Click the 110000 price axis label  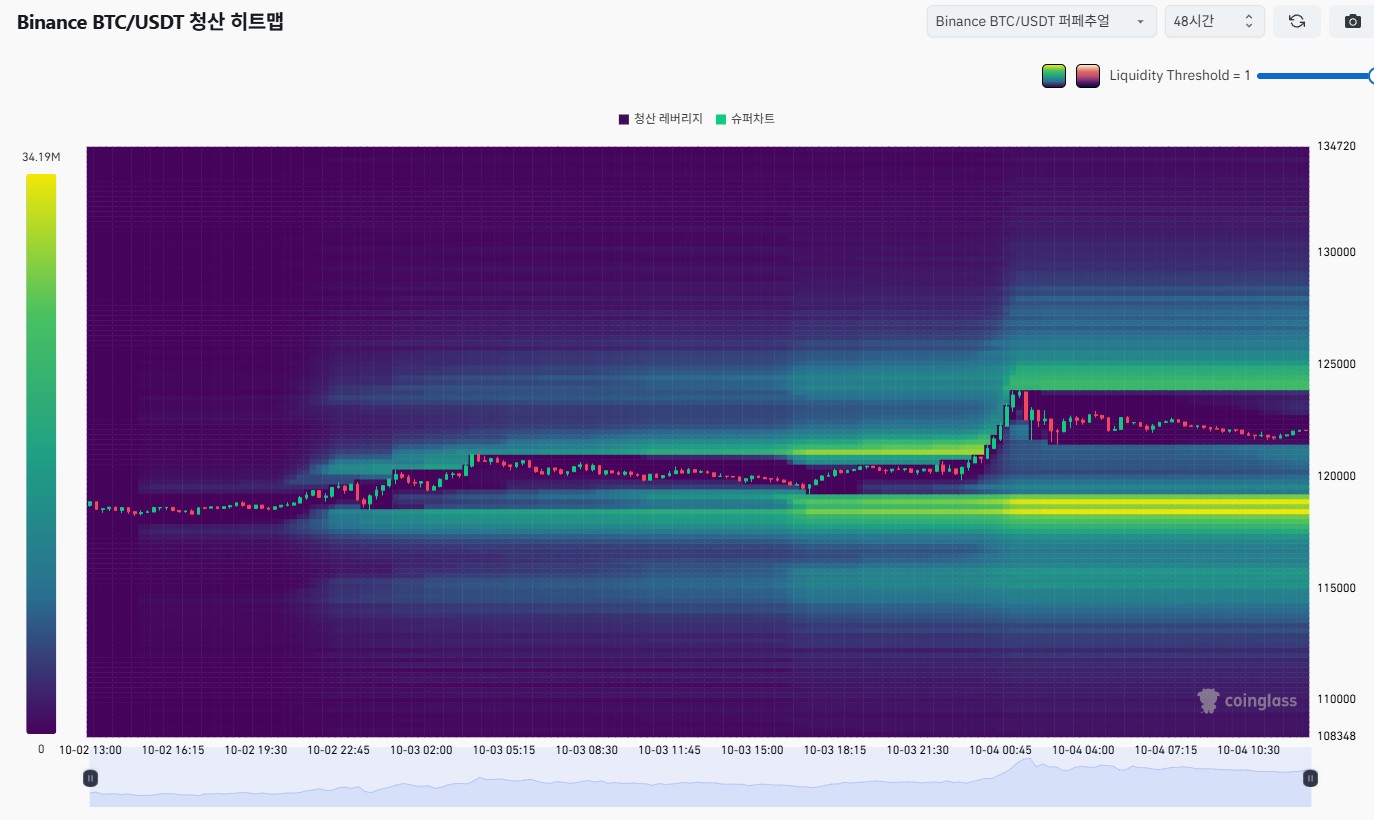point(1337,699)
